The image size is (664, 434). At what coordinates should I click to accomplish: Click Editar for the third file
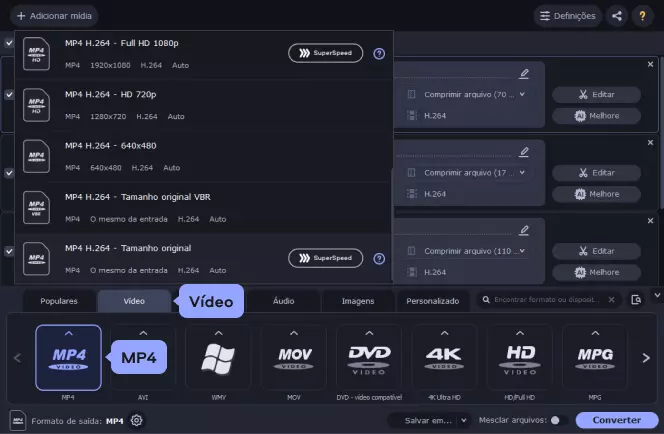click(596, 251)
